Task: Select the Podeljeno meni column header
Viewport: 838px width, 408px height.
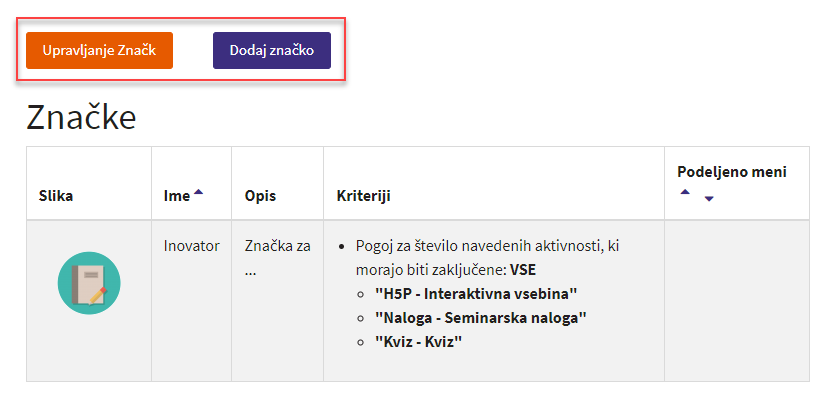Action: 732,172
